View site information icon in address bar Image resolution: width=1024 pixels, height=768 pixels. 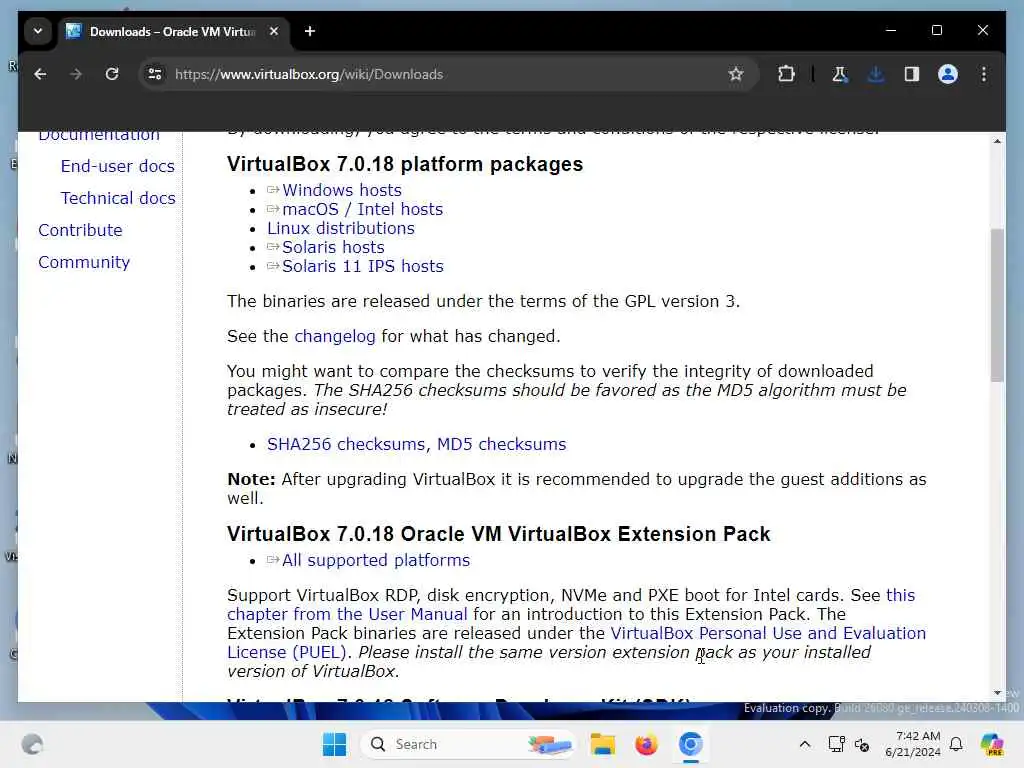pyautogui.click(x=155, y=74)
